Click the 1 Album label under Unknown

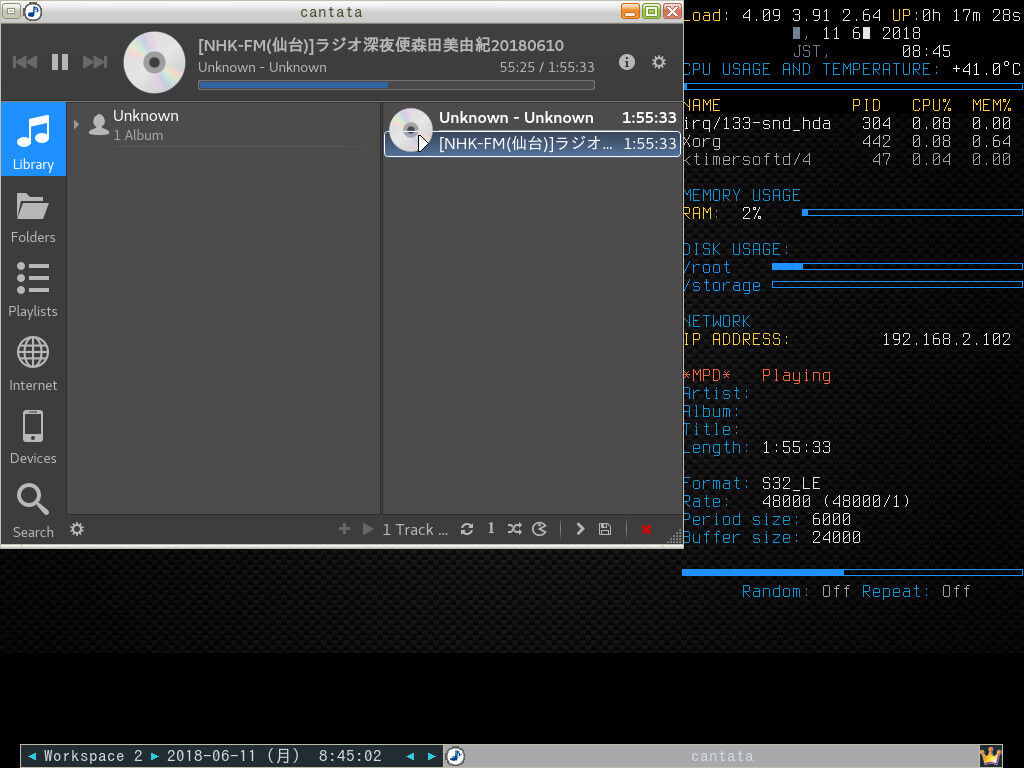coord(138,135)
